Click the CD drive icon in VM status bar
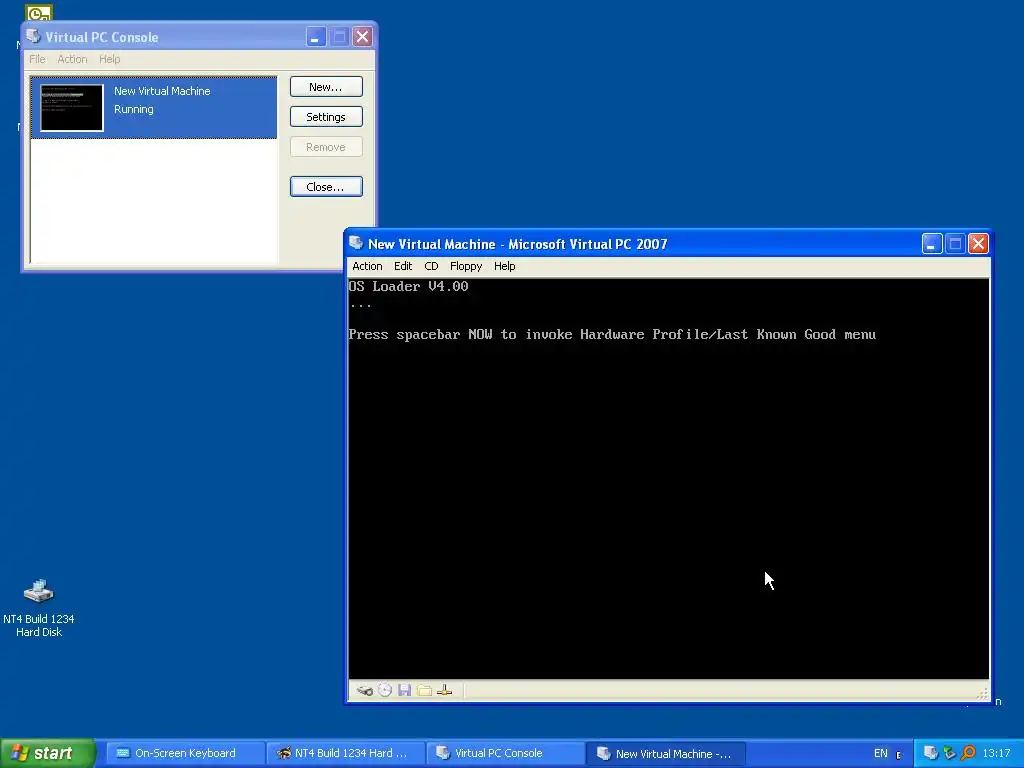The width and height of the screenshot is (1024, 768). 385,690
